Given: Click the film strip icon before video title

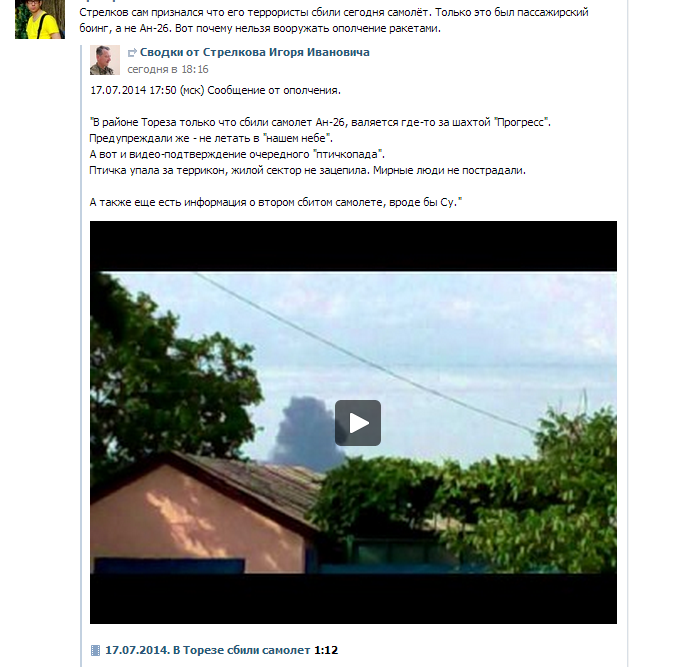Looking at the screenshot, I should (x=95, y=650).
